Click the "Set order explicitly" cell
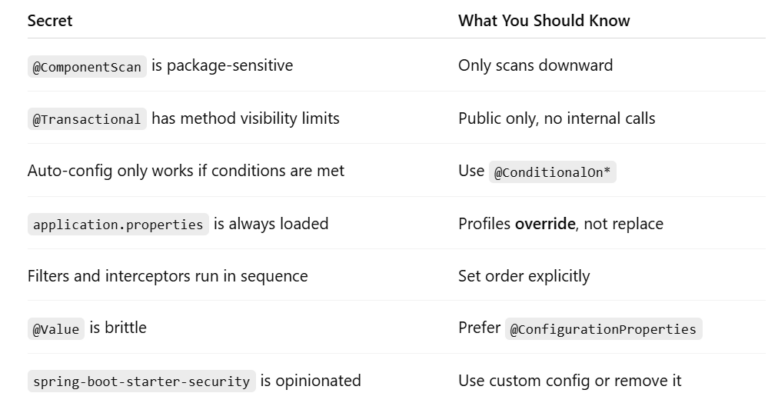Screen dimensions: 768x413 (x=526, y=276)
